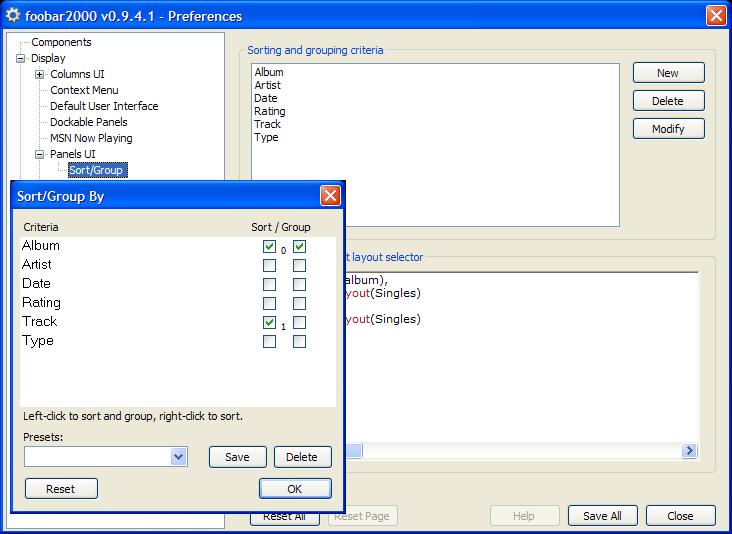Image resolution: width=732 pixels, height=534 pixels.
Task: Enable the Sort checkbox for Album
Action: pos(269,246)
